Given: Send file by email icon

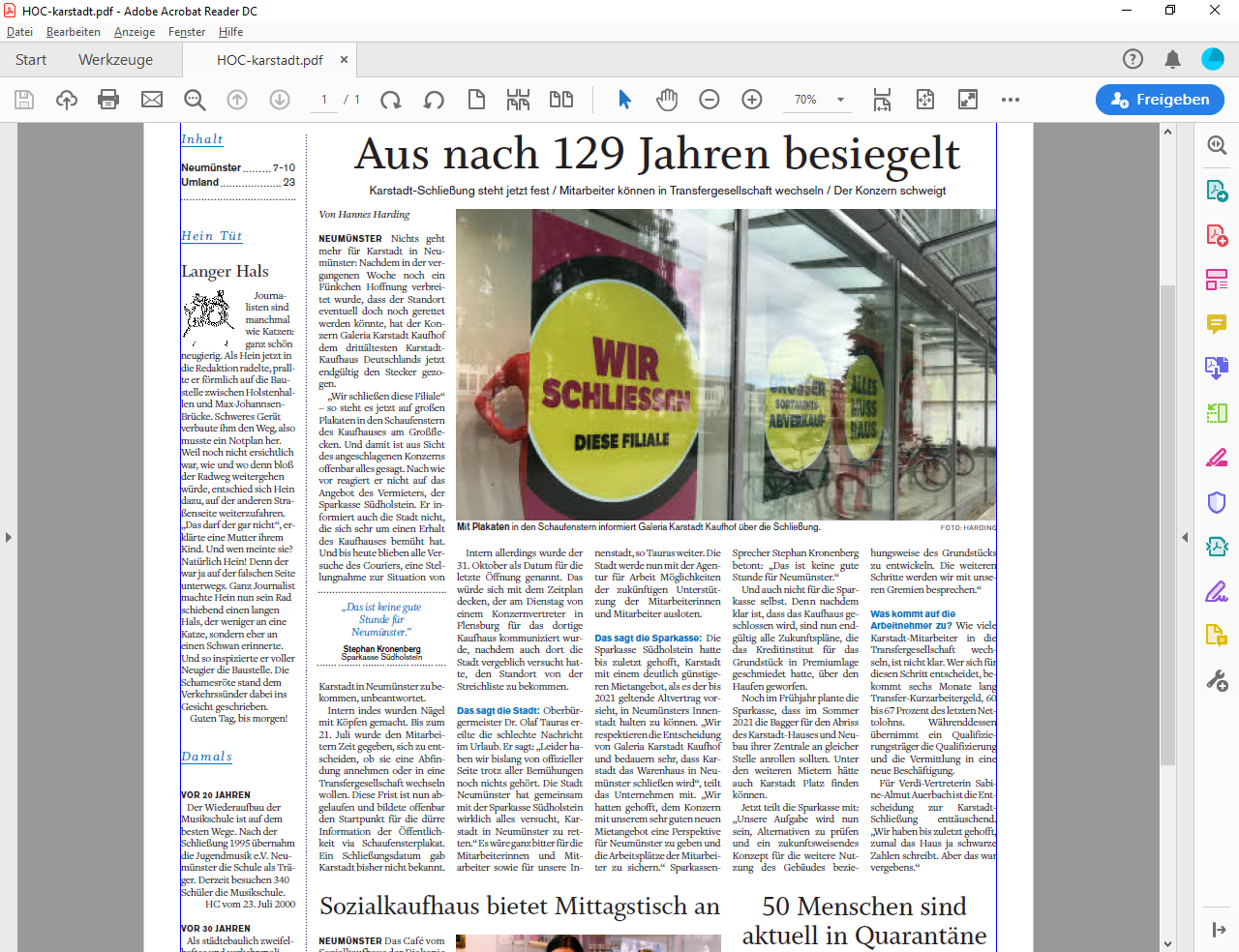Looking at the screenshot, I should [152, 100].
